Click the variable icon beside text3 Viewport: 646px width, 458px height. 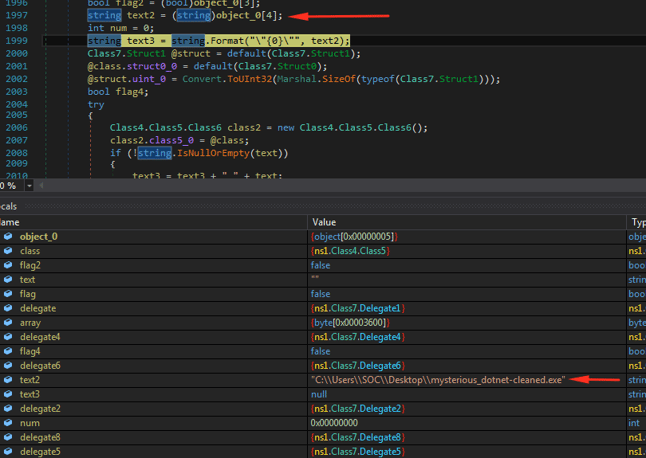point(8,394)
